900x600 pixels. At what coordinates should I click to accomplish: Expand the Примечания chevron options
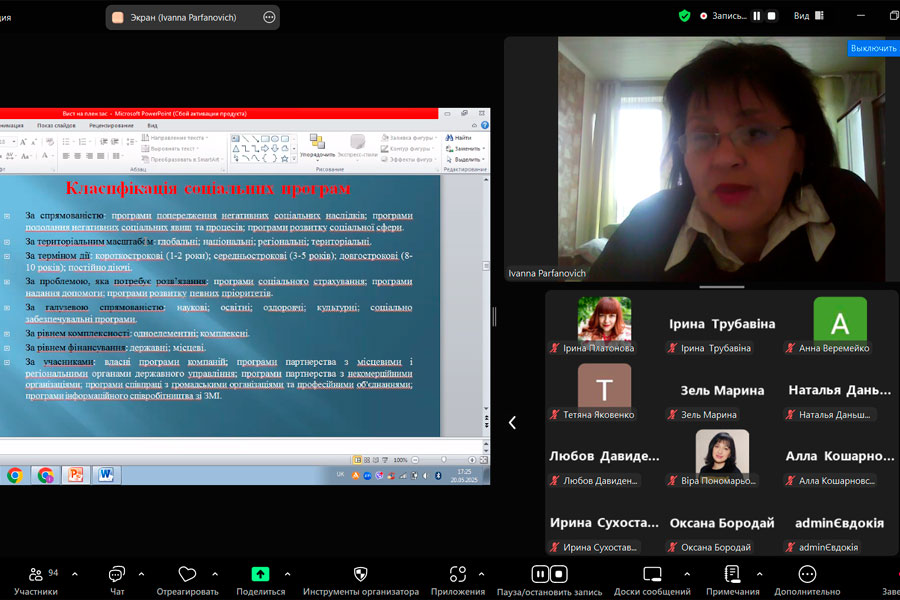(x=759, y=574)
